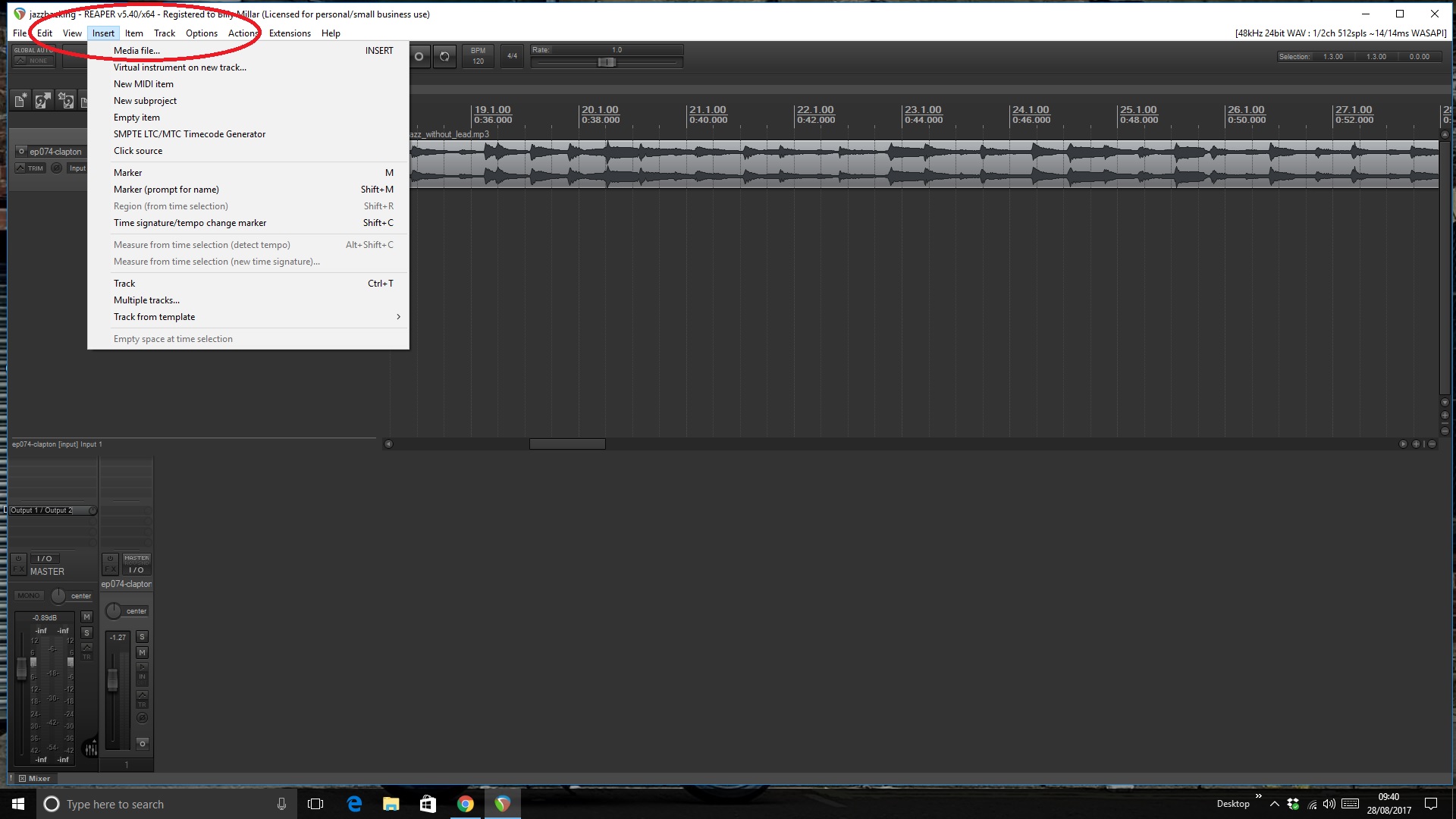
Task: Open the master track I/O routing button
Action: coord(45,559)
